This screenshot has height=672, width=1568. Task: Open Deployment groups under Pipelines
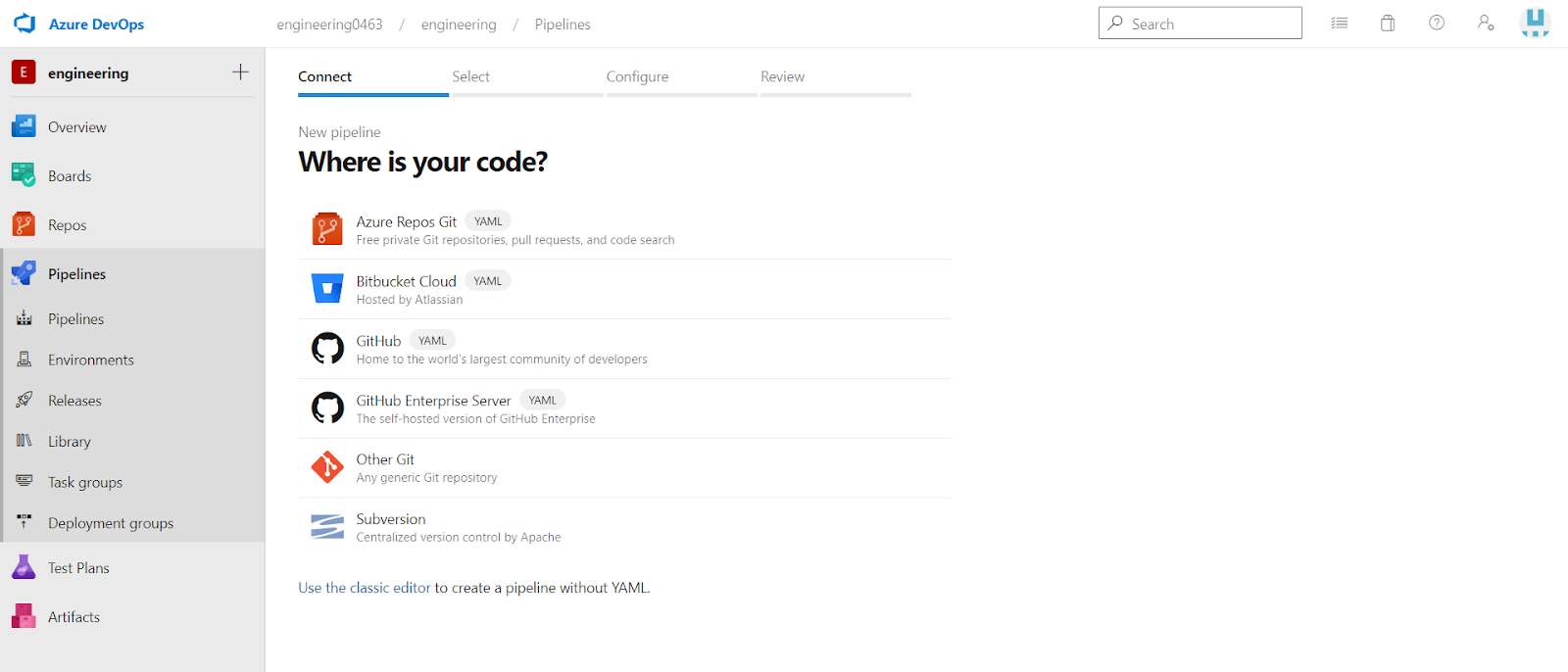[x=132, y=522]
